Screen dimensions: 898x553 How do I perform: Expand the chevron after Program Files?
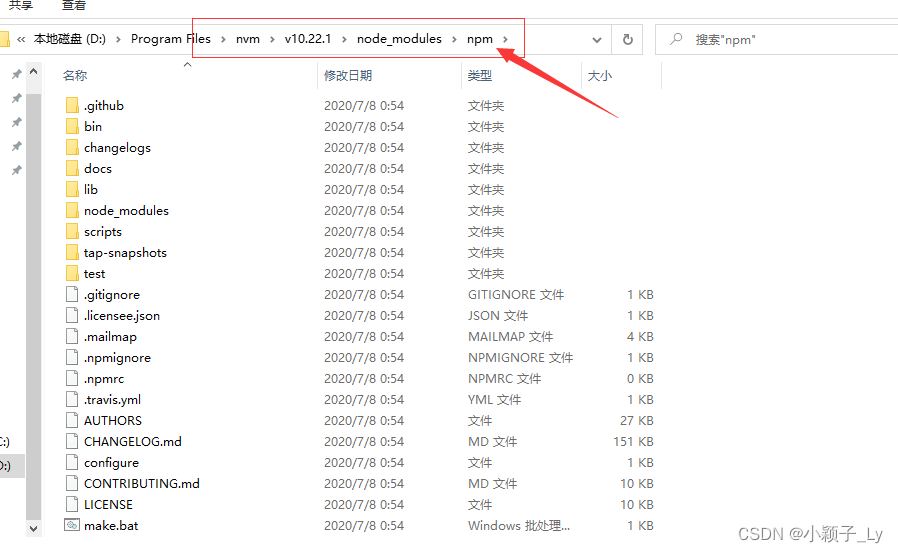[x=224, y=40]
